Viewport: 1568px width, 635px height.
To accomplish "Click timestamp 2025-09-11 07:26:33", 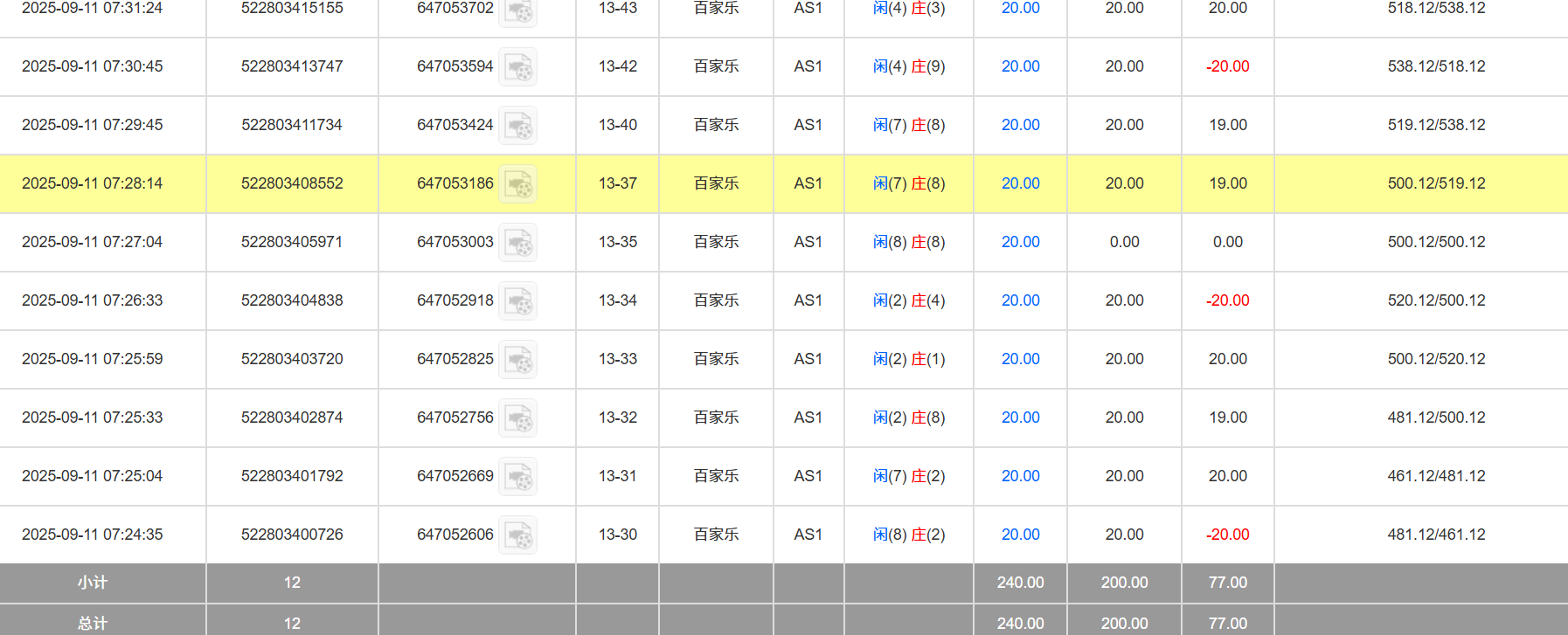I will tap(92, 300).
